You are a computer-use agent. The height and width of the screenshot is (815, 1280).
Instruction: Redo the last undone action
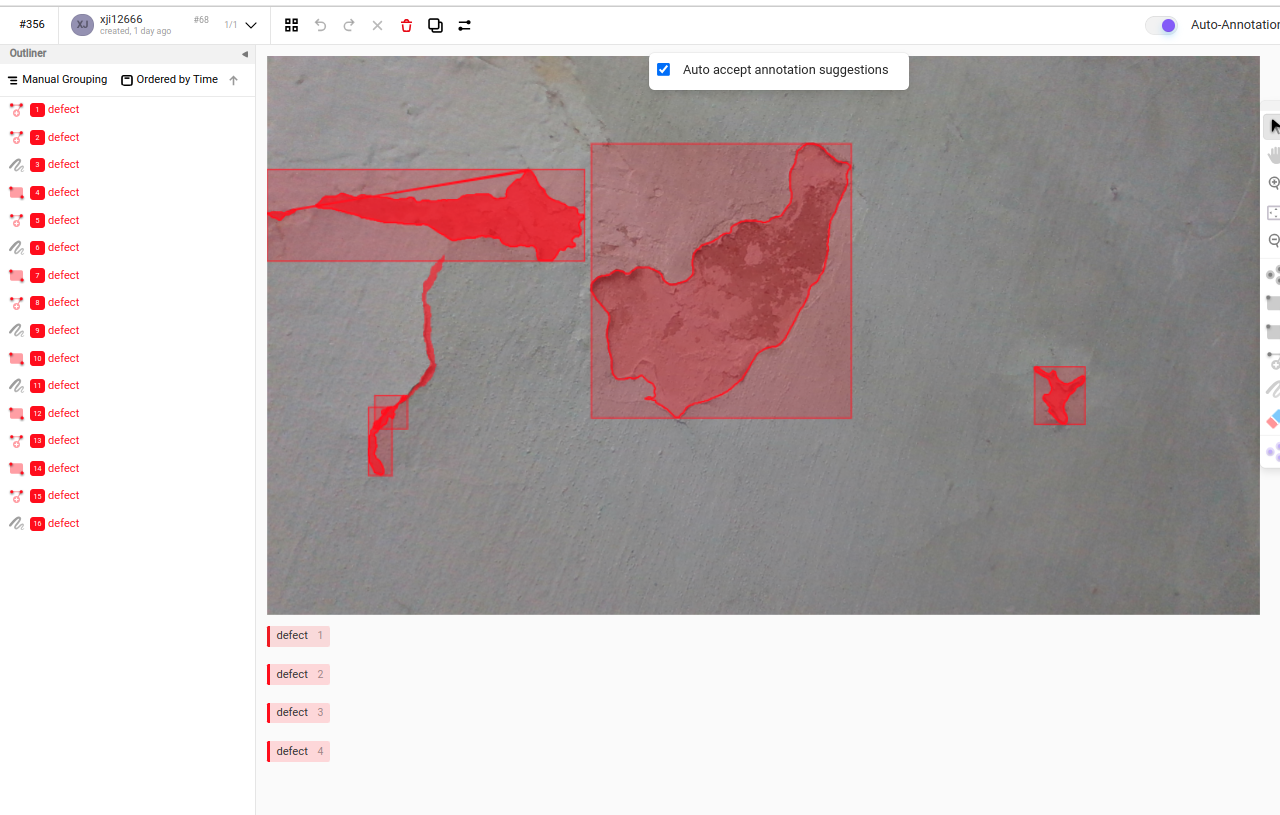tap(348, 25)
